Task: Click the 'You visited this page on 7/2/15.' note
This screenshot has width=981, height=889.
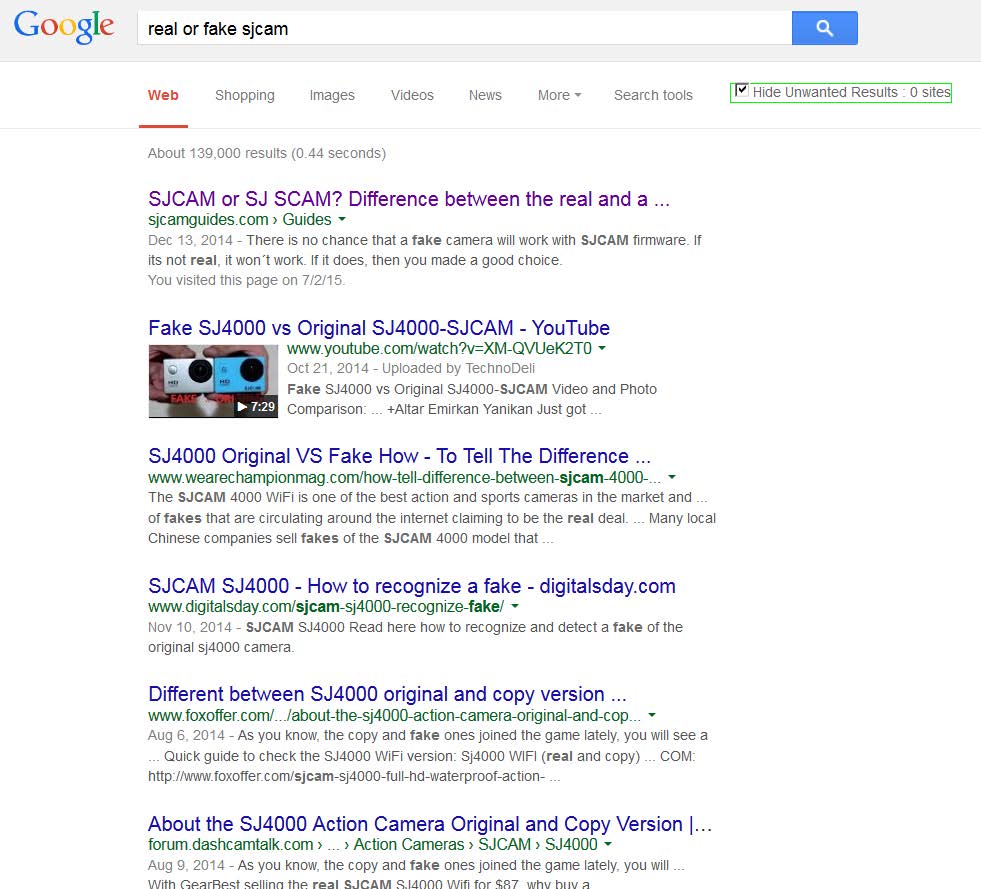Action: 247,280
